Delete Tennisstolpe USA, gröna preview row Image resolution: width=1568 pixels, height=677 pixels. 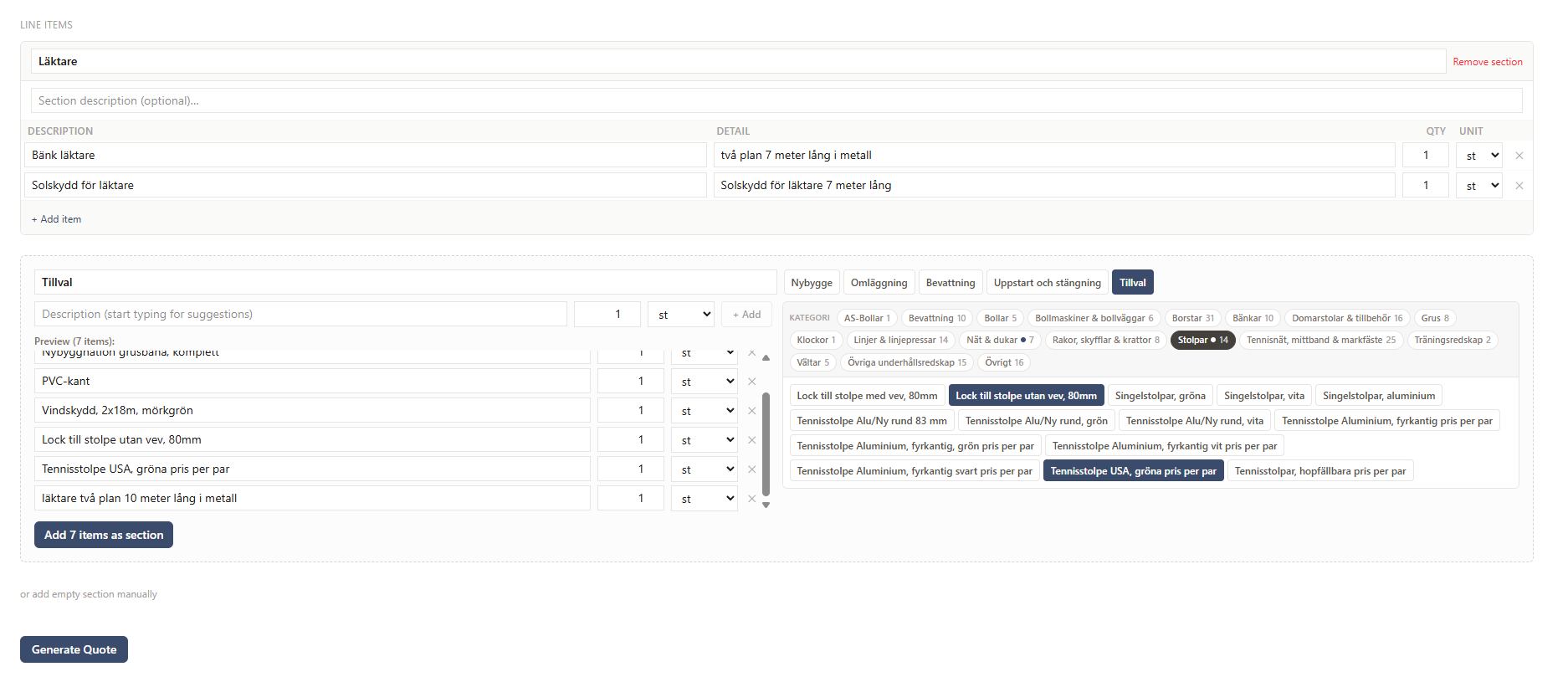click(751, 469)
